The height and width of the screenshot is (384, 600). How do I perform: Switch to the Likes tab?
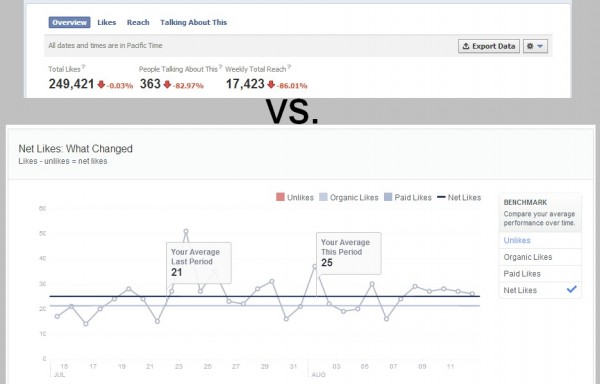click(106, 22)
